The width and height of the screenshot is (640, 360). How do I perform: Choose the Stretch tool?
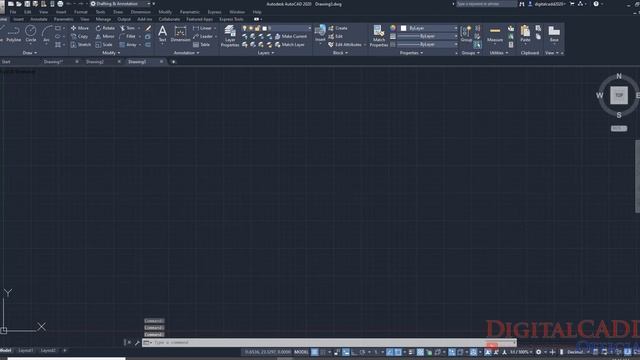pyautogui.click(x=81, y=44)
